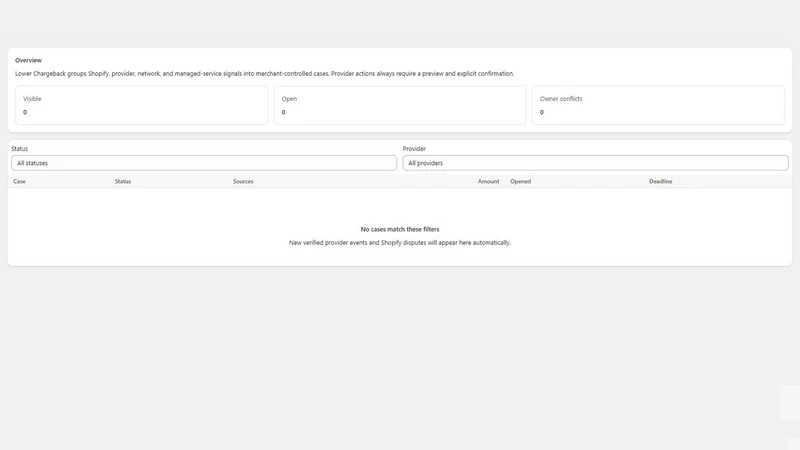Click the Lower Chargeback description paragraph
The image size is (800, 450).
[x=265, y=73]
